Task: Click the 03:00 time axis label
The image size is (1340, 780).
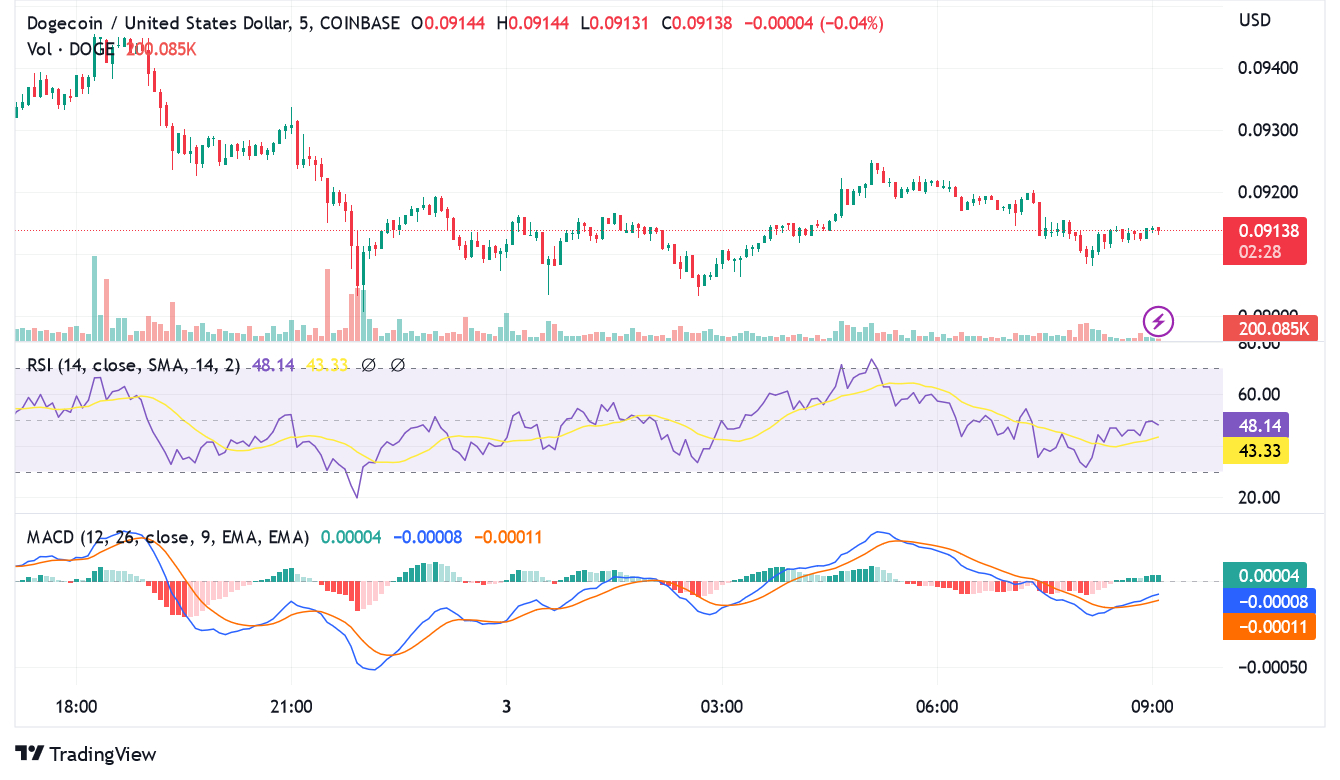Action: 721,707
